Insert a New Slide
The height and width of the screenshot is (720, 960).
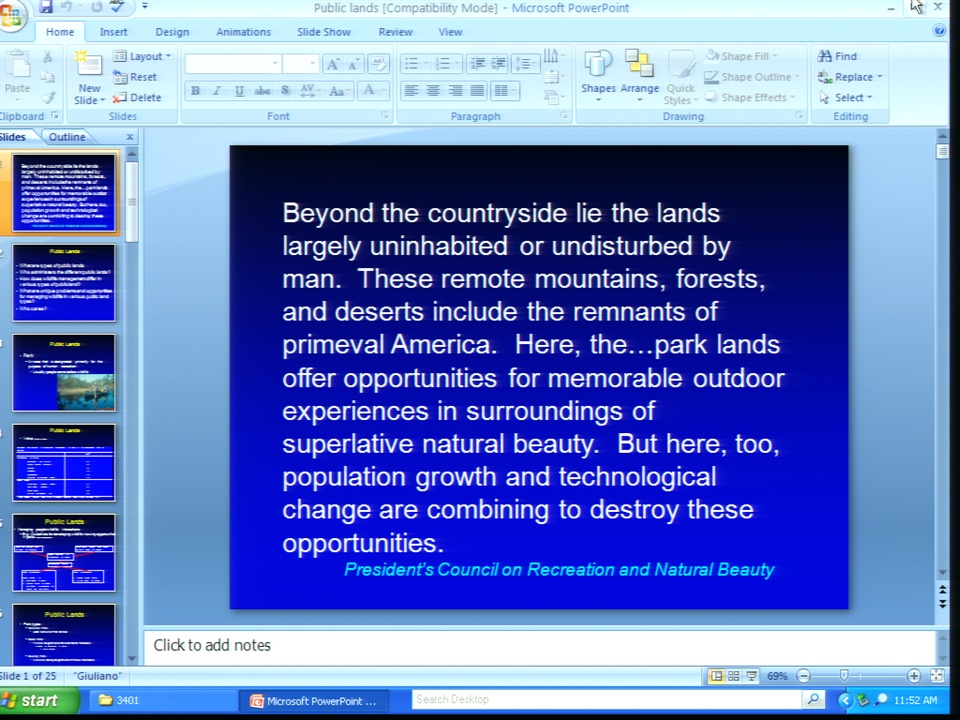pyautogui.click(x=89, y=78)
